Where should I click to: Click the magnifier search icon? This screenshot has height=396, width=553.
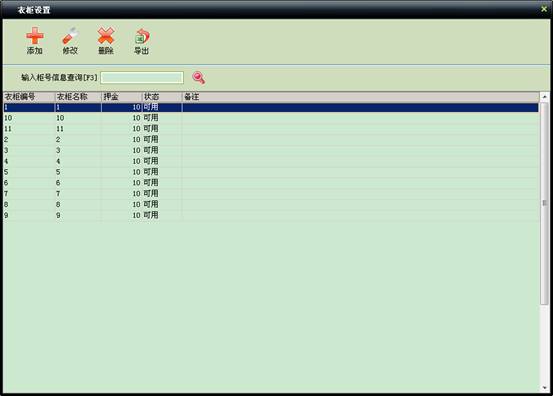coord(198,78)
